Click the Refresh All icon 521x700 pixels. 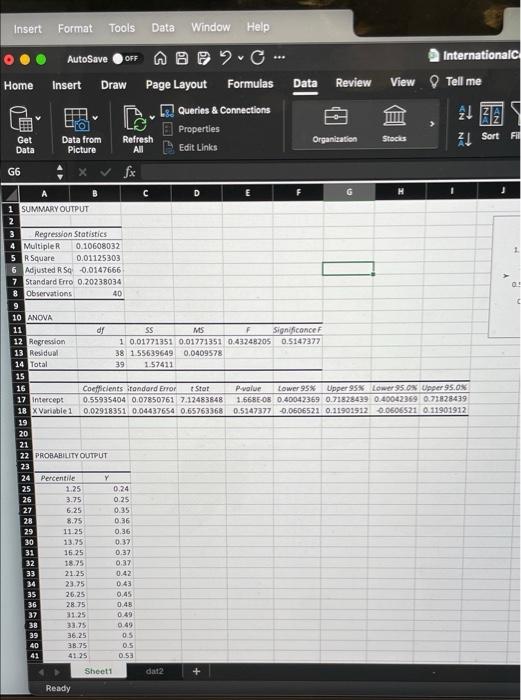pos(135,118)
